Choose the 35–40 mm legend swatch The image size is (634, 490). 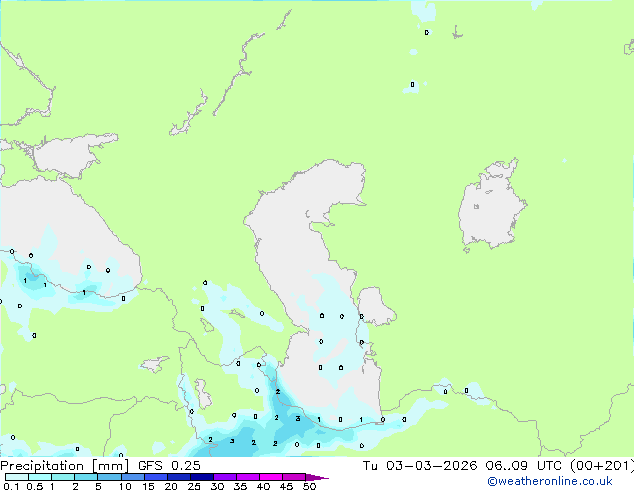(x=248, y=477)
